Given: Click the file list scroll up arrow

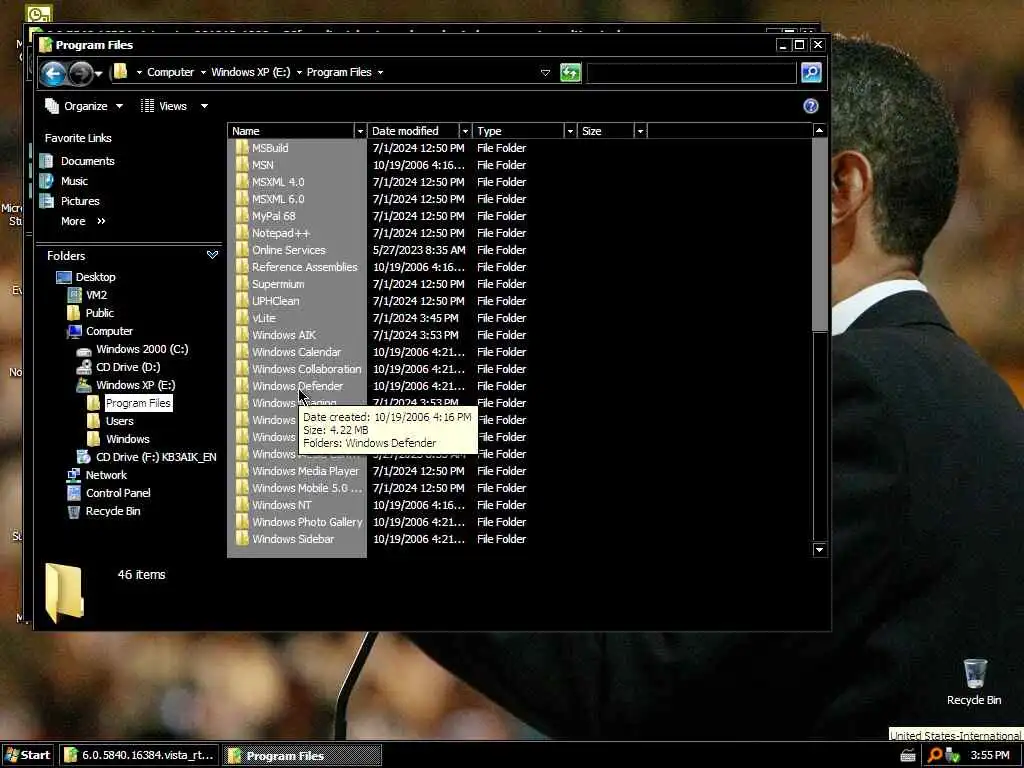Looking at the screenshot, I should [x=820, y=131].
